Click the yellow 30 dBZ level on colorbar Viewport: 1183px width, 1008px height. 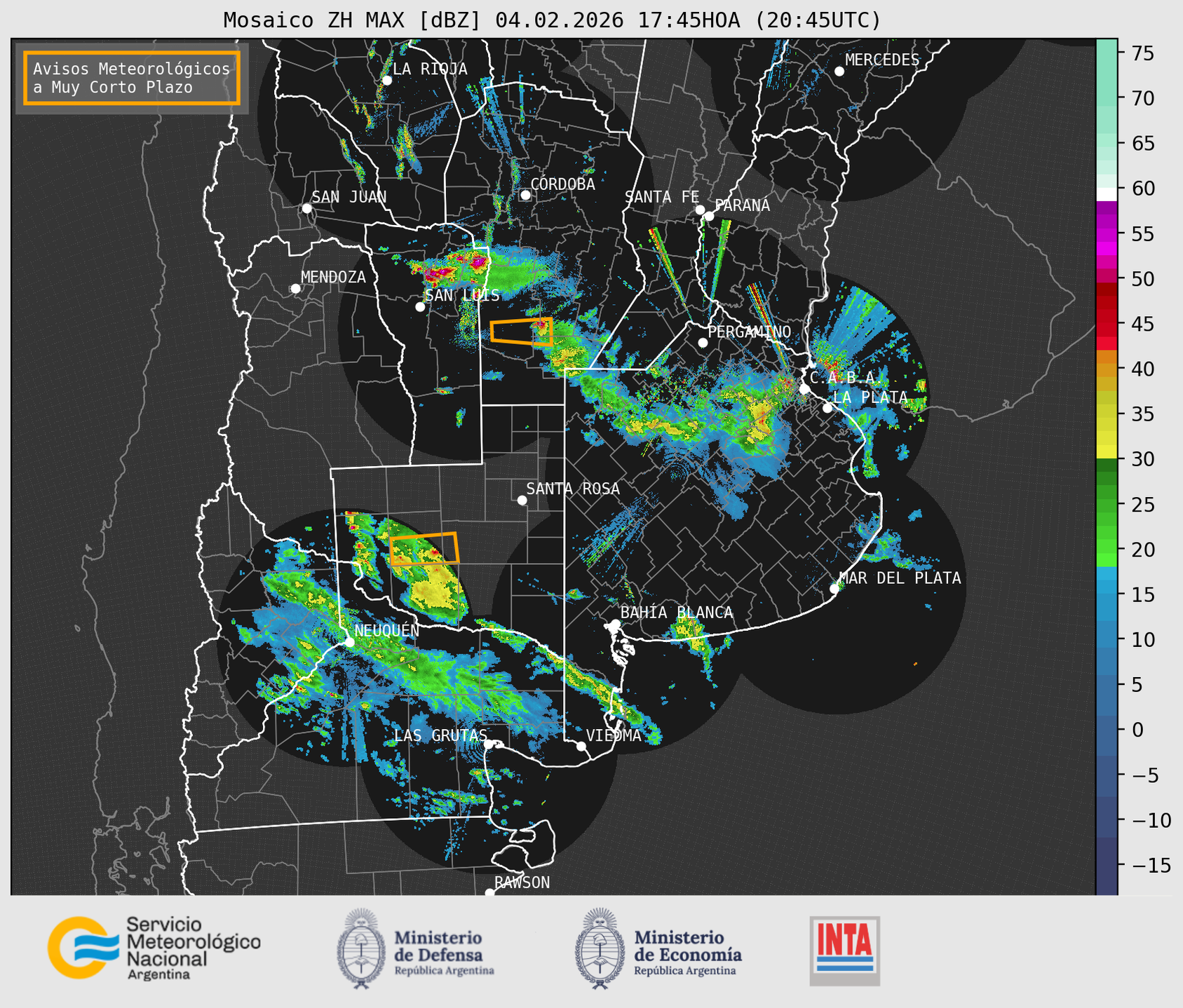pyautogui.click(x=1107, y=453)
